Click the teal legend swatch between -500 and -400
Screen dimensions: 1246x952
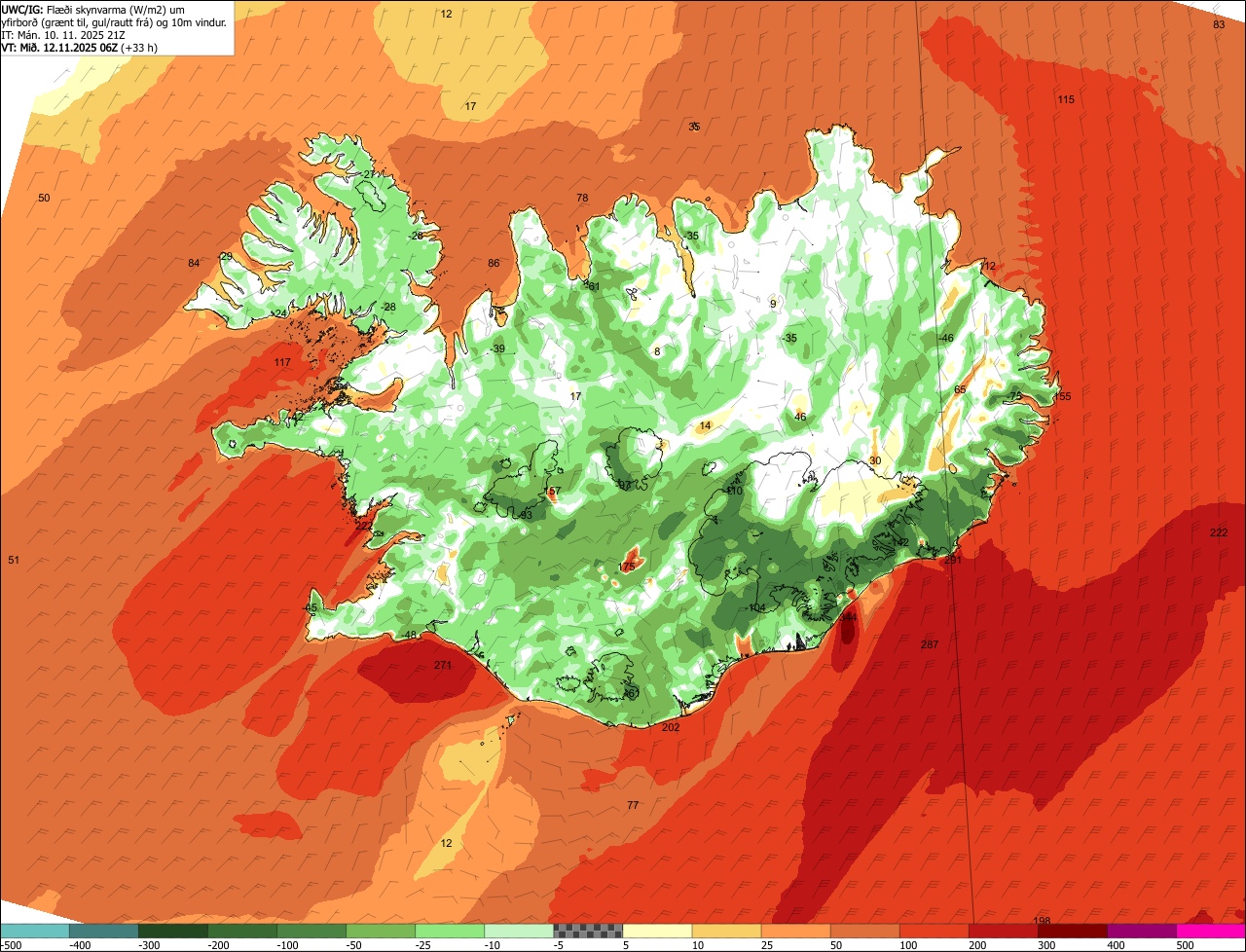coord(34,931)
